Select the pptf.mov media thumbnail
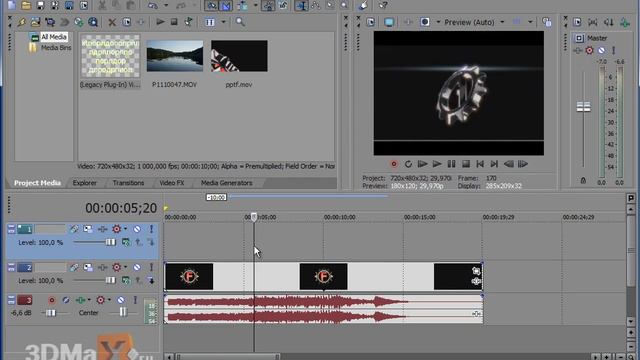640x360 pixels. click(x=239, y=56)
